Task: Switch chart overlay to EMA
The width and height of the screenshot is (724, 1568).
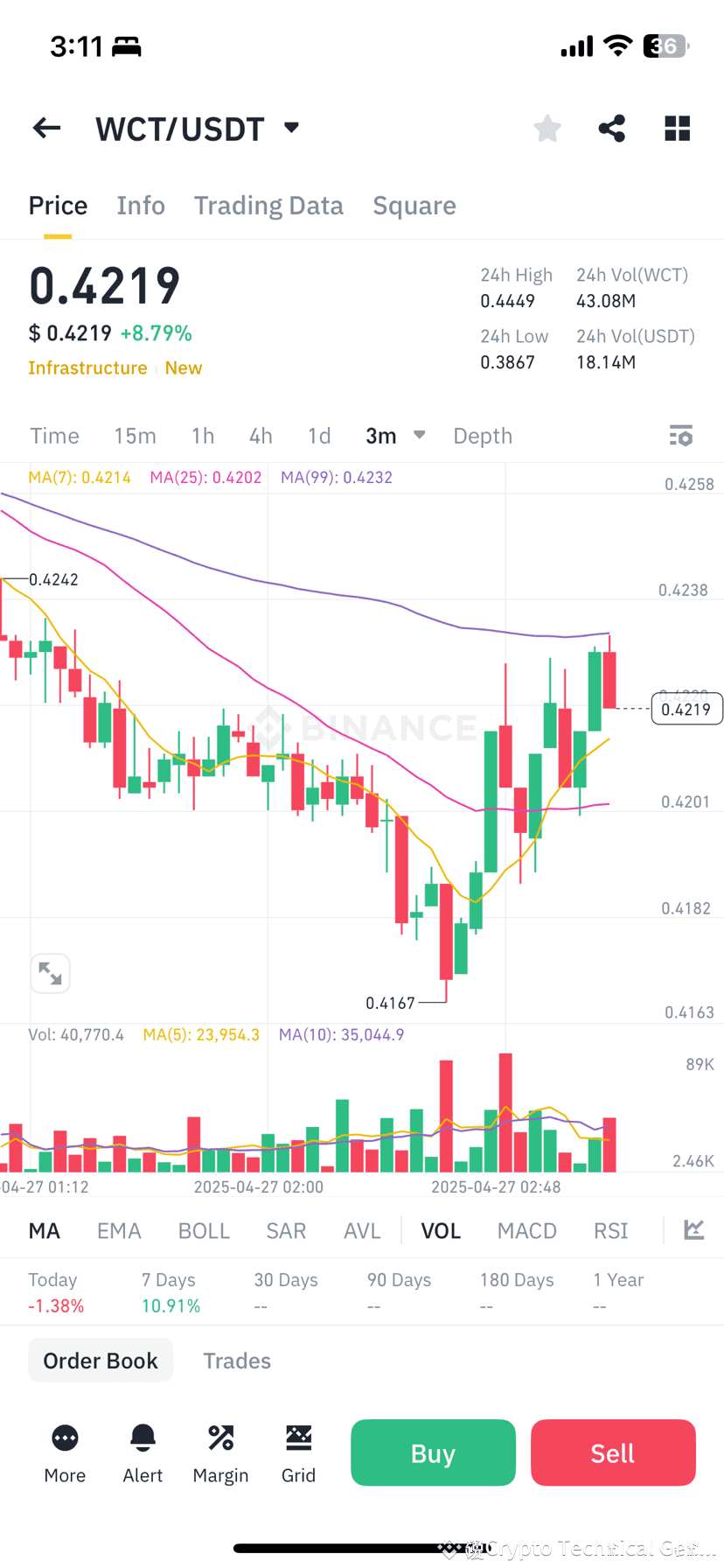Action: click(119, 1230)
